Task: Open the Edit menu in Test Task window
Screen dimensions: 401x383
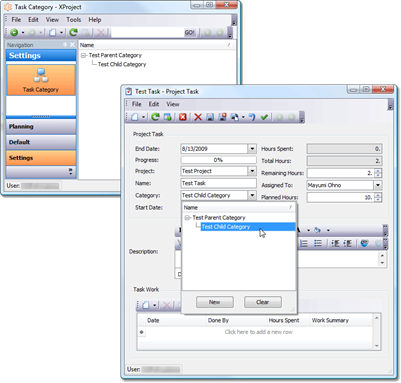Action: [154, 104]
